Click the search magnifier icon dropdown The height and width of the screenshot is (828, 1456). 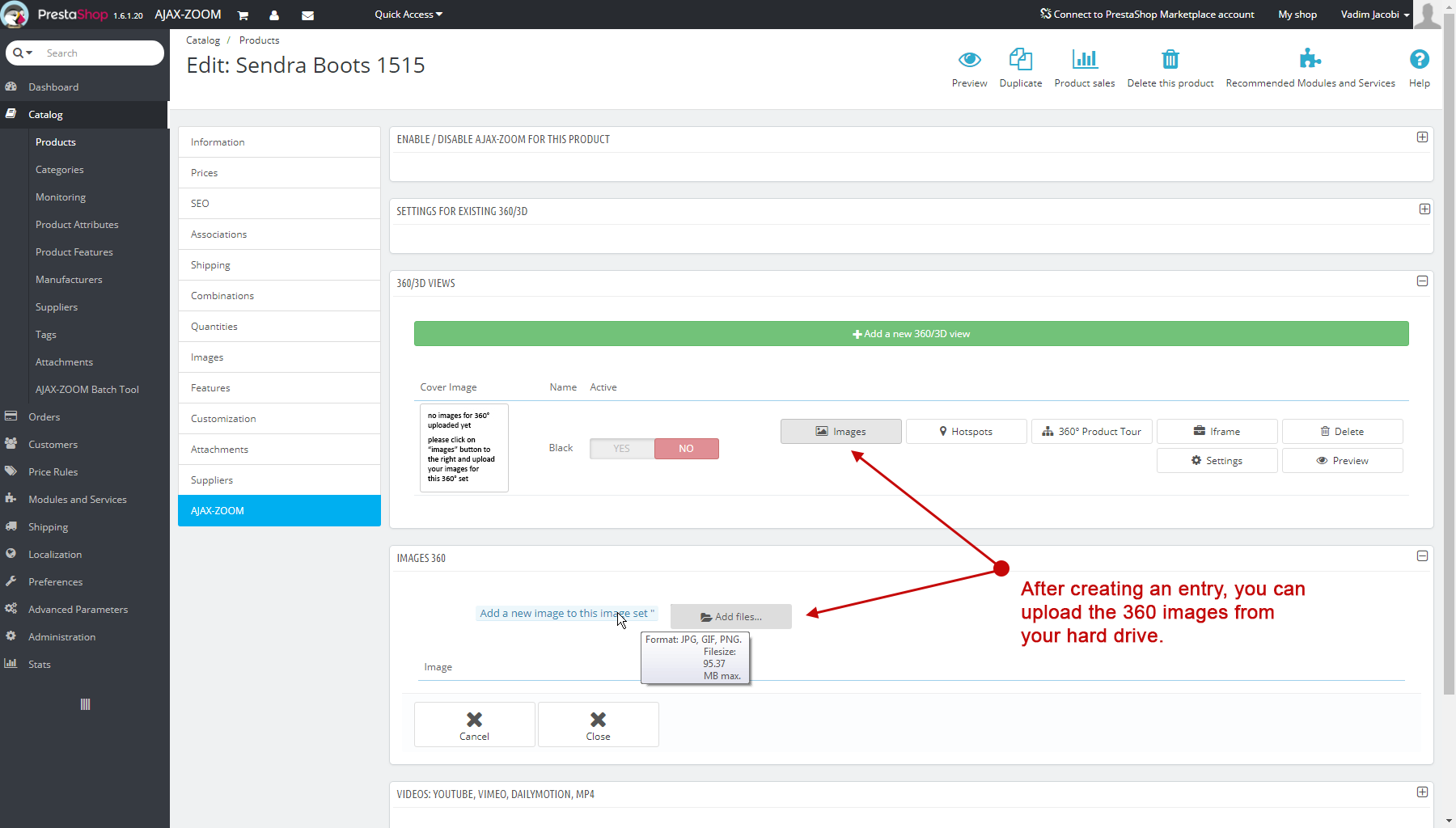(23, 53)
